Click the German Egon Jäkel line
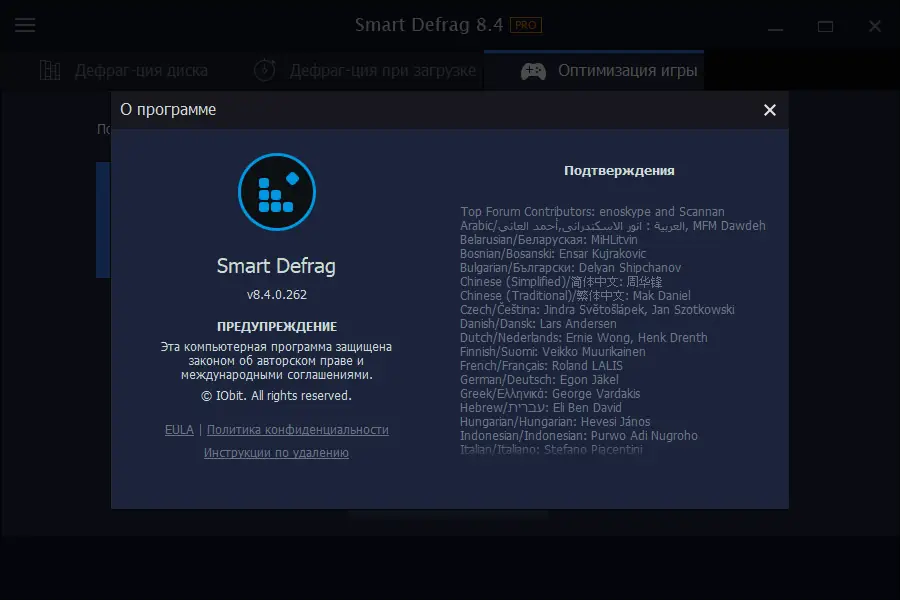This screenshot has height=600, width=900. (540, 380)
